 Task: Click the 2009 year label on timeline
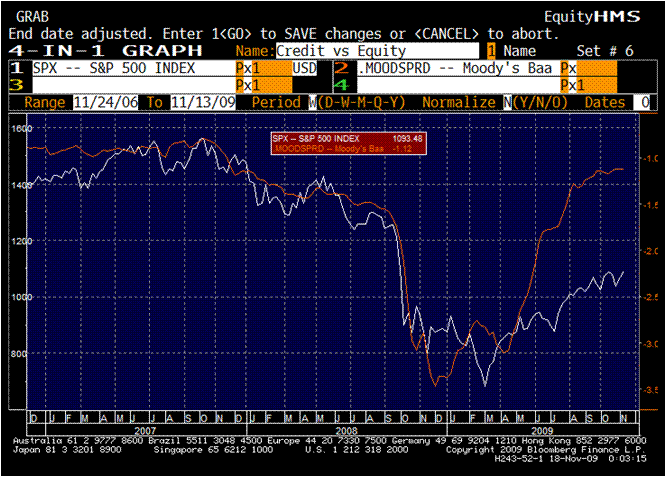(x=542, y=430)
